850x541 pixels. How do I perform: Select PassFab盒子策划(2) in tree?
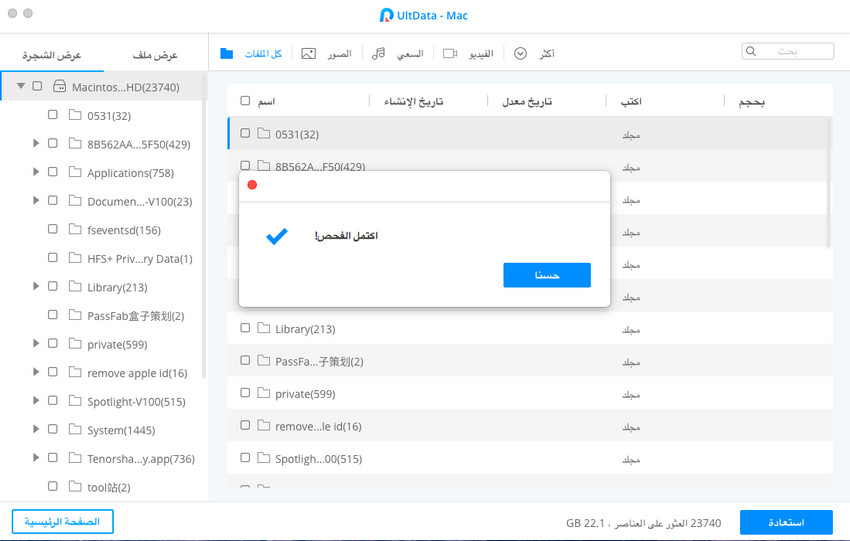pyautogui.click(x=136, y=315)
